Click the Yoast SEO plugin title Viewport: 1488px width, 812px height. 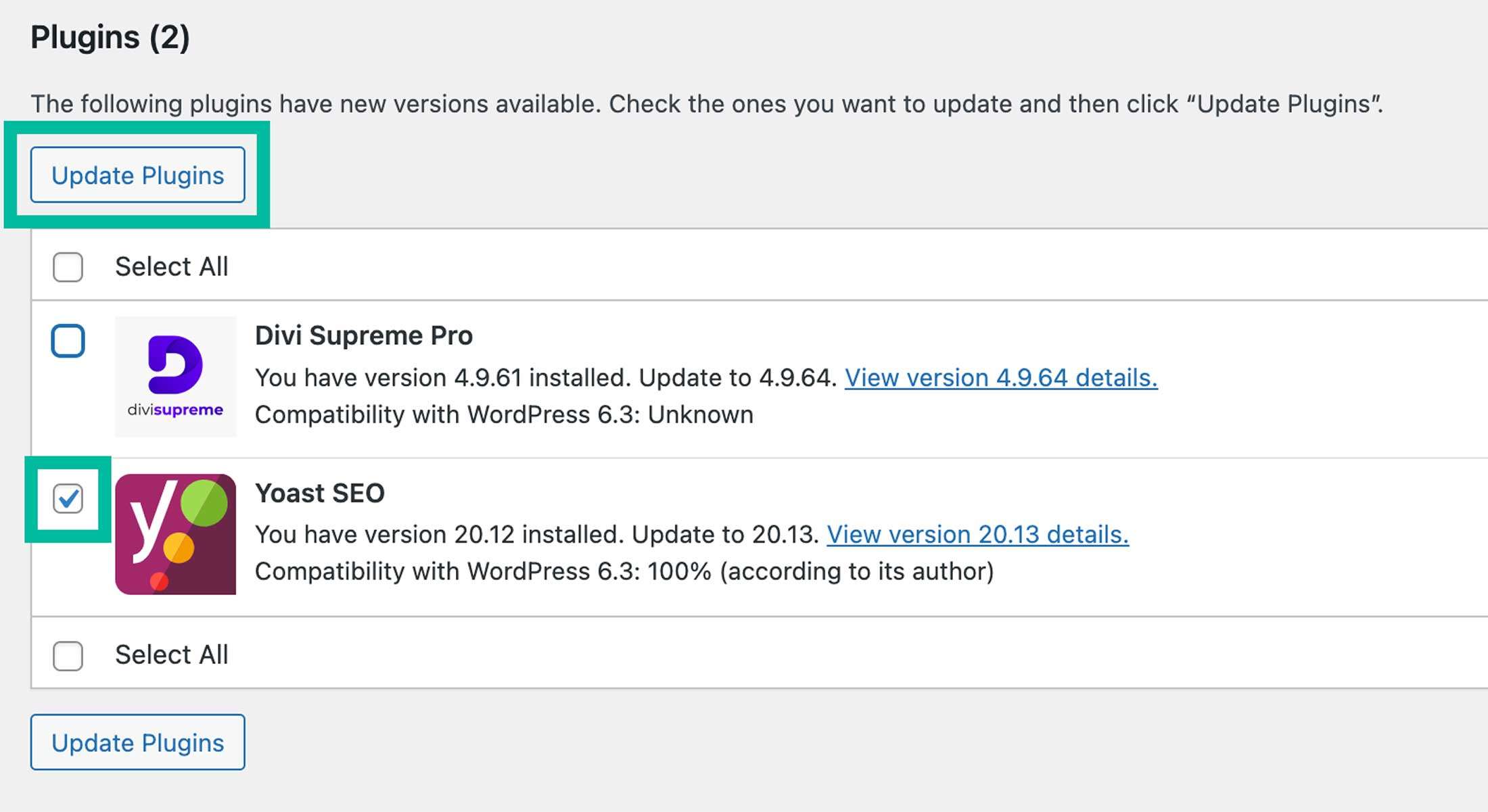(x=320, y=493)
